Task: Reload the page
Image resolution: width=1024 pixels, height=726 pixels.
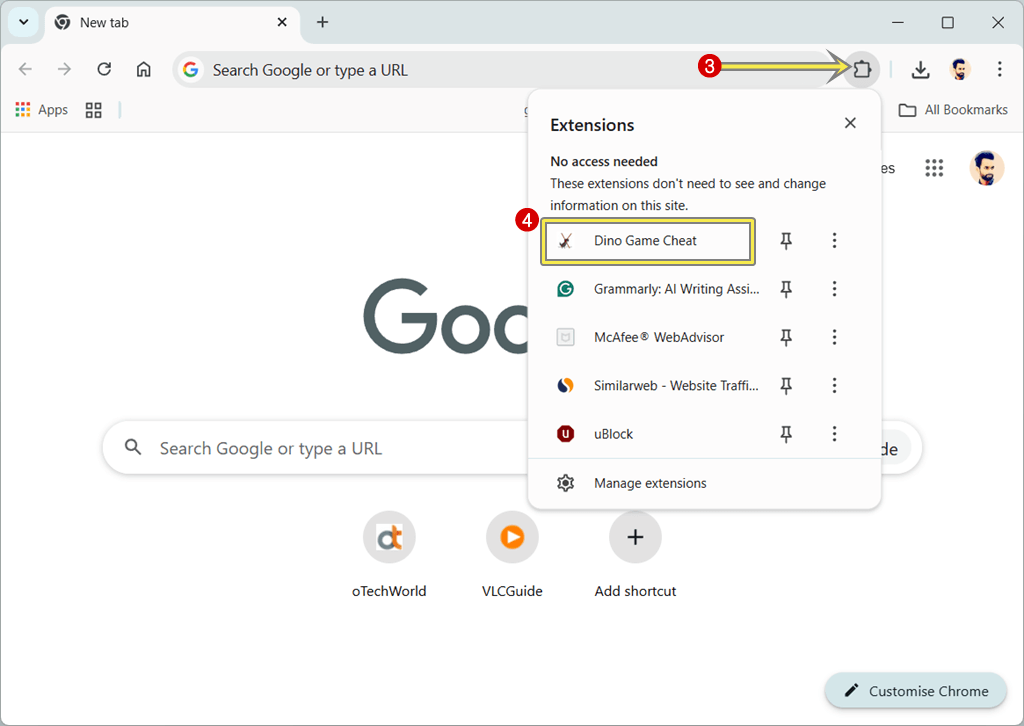Action: 104,69
